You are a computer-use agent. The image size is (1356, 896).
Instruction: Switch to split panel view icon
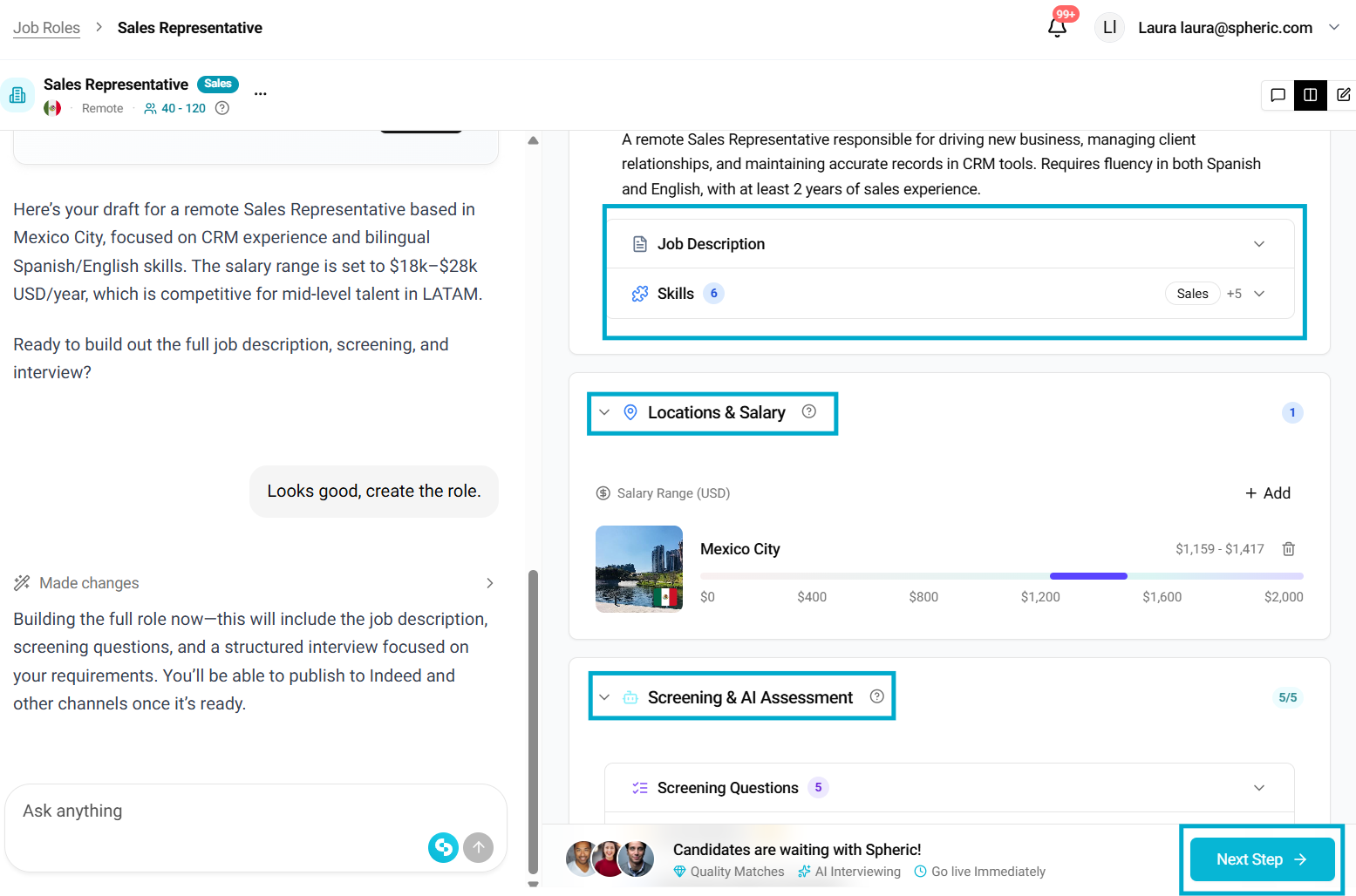pos(1310,95)
